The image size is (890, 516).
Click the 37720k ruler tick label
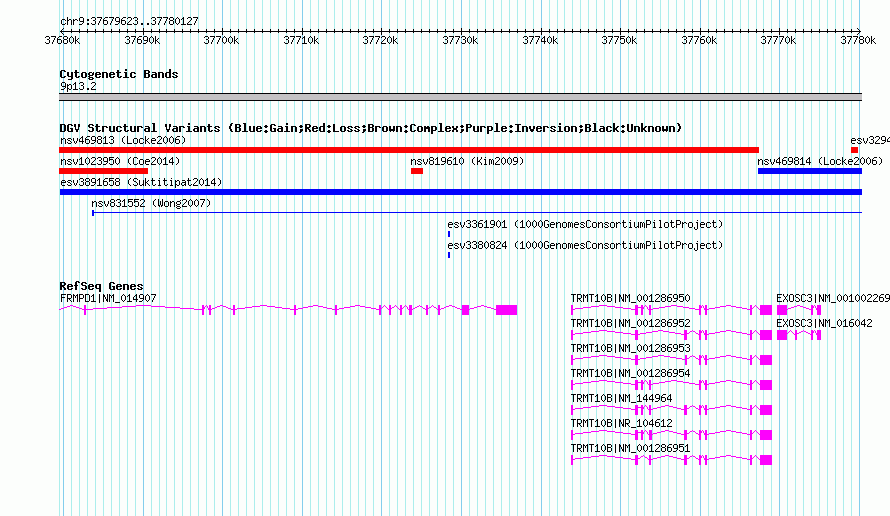(x=380, y=40)
